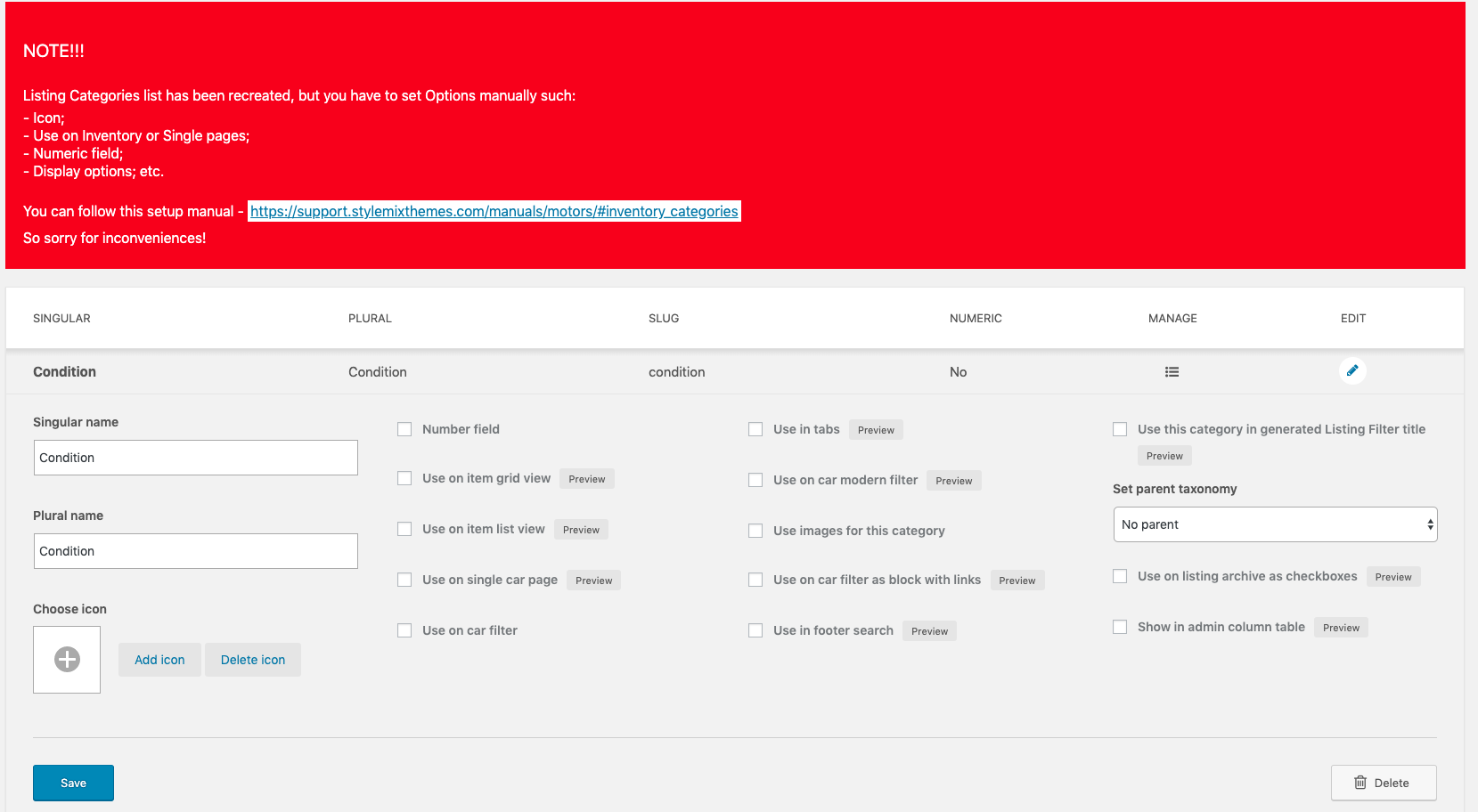Enable Use in tabs checkbox
This screenshot has height=812, width=1478.
(755, 429)
